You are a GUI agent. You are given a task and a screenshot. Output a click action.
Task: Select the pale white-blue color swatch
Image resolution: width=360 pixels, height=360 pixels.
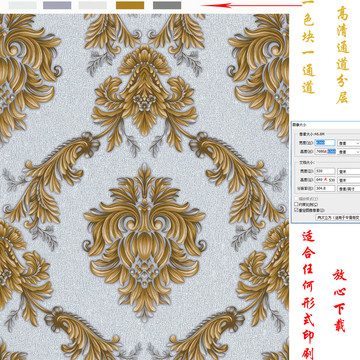tap(22, 5)
